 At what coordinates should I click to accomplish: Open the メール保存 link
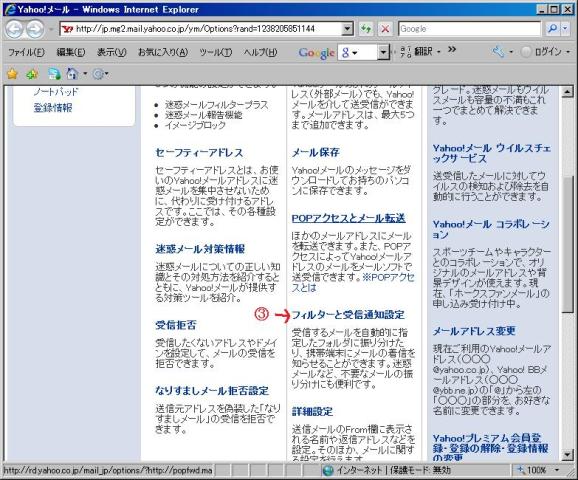(x=316, y=152)
